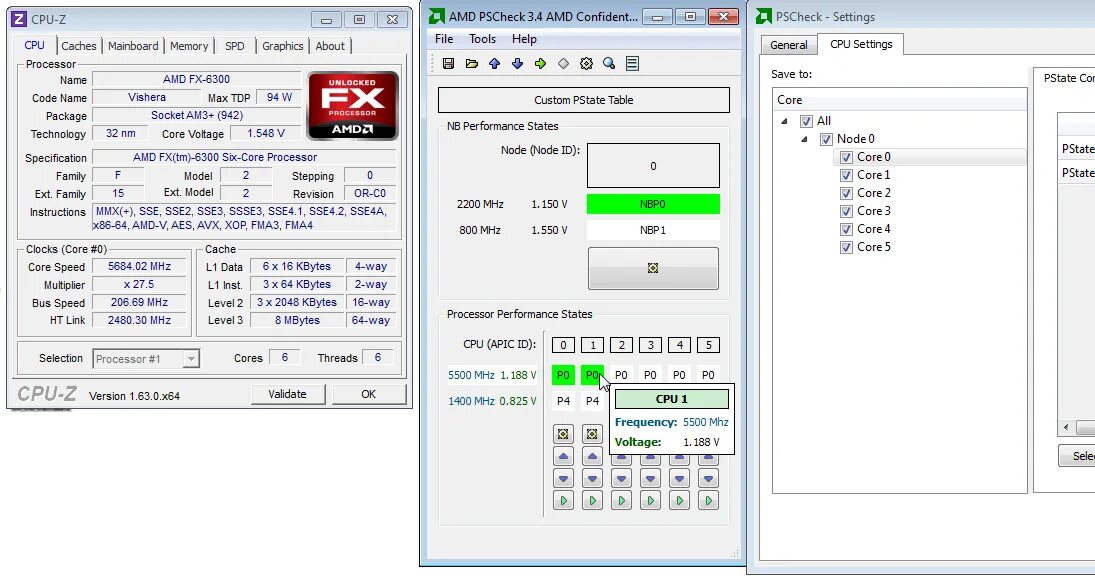Screen dimensions: 1095x580
Task: Click the Custom PState Table button
Action: (584, 100)
